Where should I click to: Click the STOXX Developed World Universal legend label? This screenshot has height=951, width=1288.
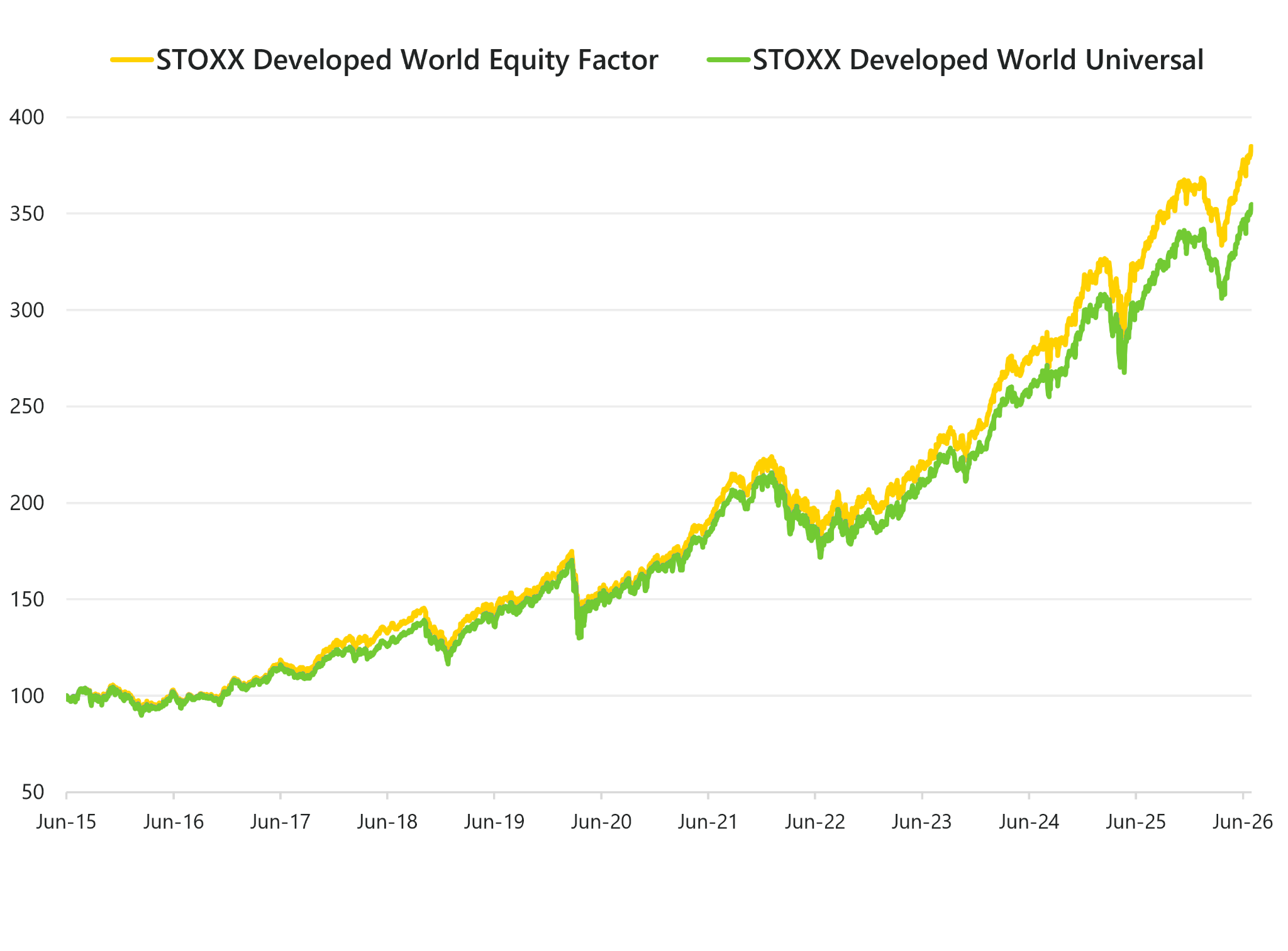point(978,60)
